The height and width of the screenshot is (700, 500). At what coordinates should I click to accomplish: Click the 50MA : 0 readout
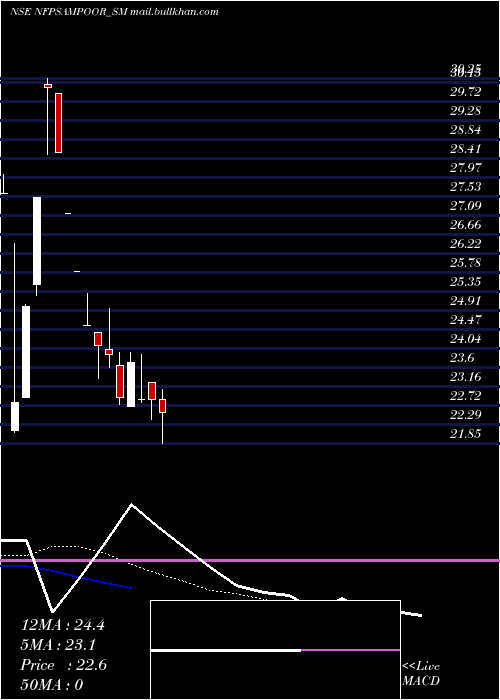pyautogui.click(x=52, y=685)
